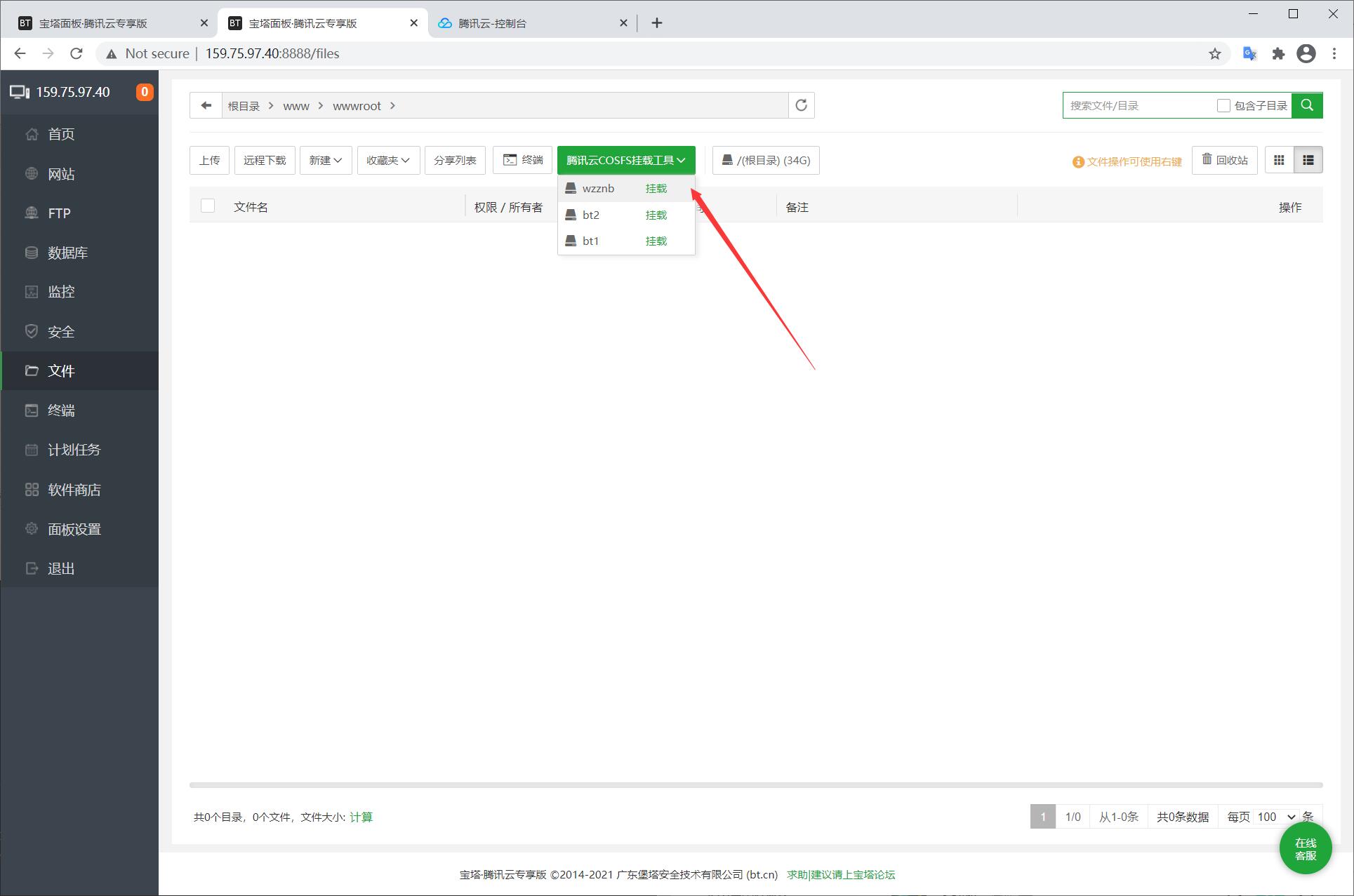This screenshot has width=1354, height=896.
Task: Click the 备注 column header
Action: click(x=797, y=207)
